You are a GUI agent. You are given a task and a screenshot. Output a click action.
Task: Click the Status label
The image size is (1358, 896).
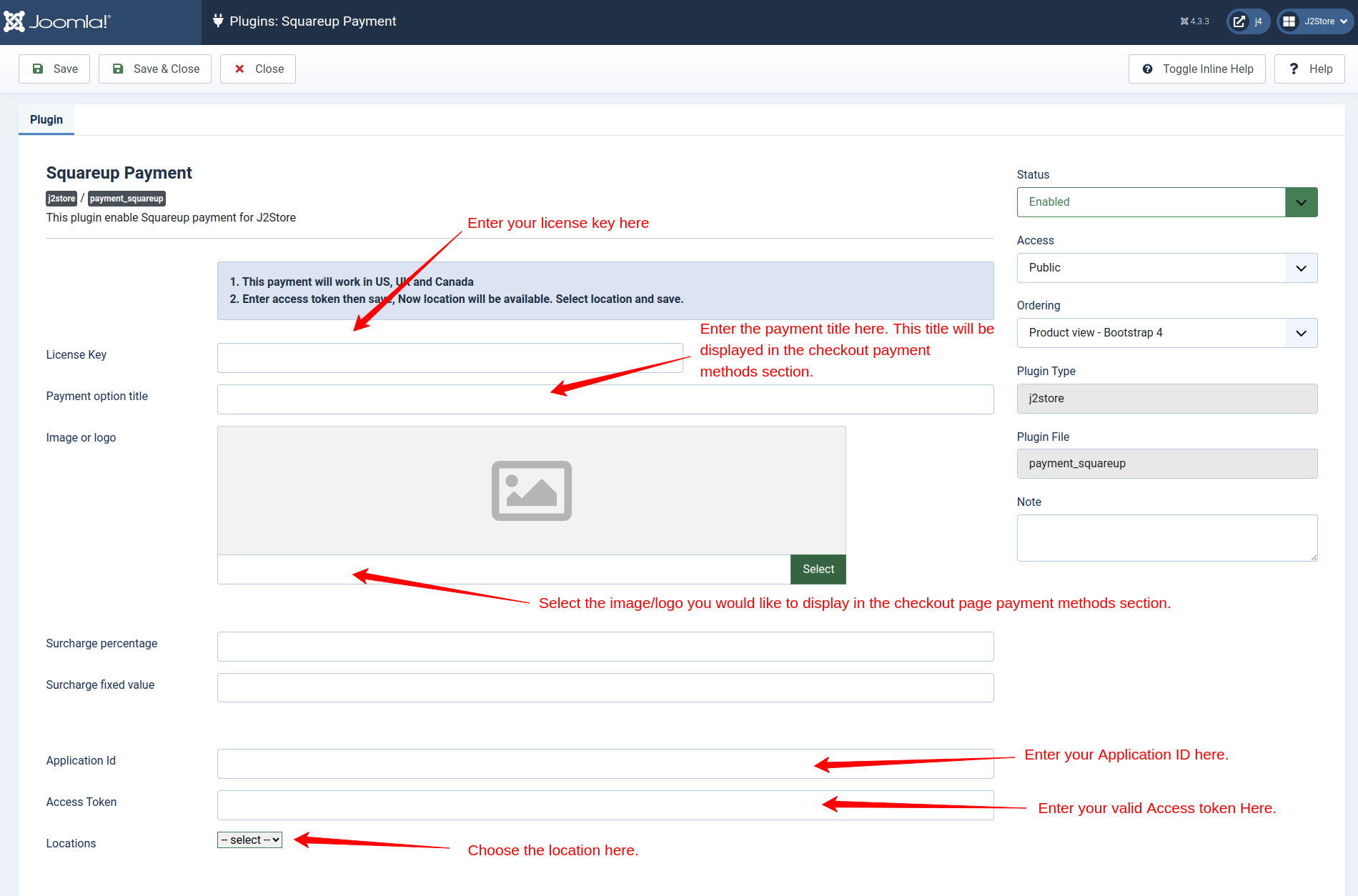click(x=1034, y=175)
